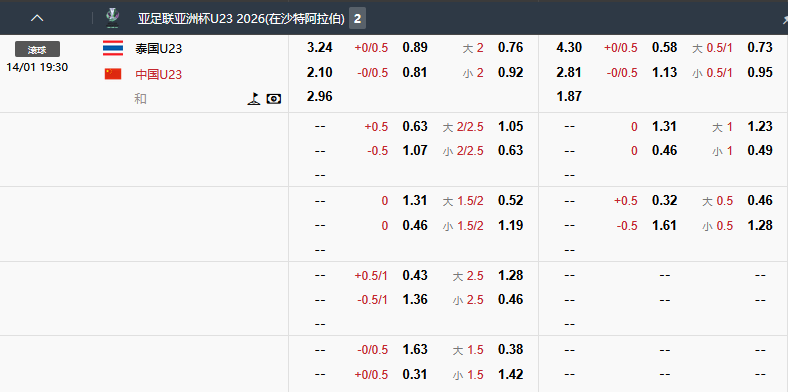This screenshot has height=392, width=788.
Task: Select +0.5/1 handicap odds 0.43
Action: click(415, 275)
